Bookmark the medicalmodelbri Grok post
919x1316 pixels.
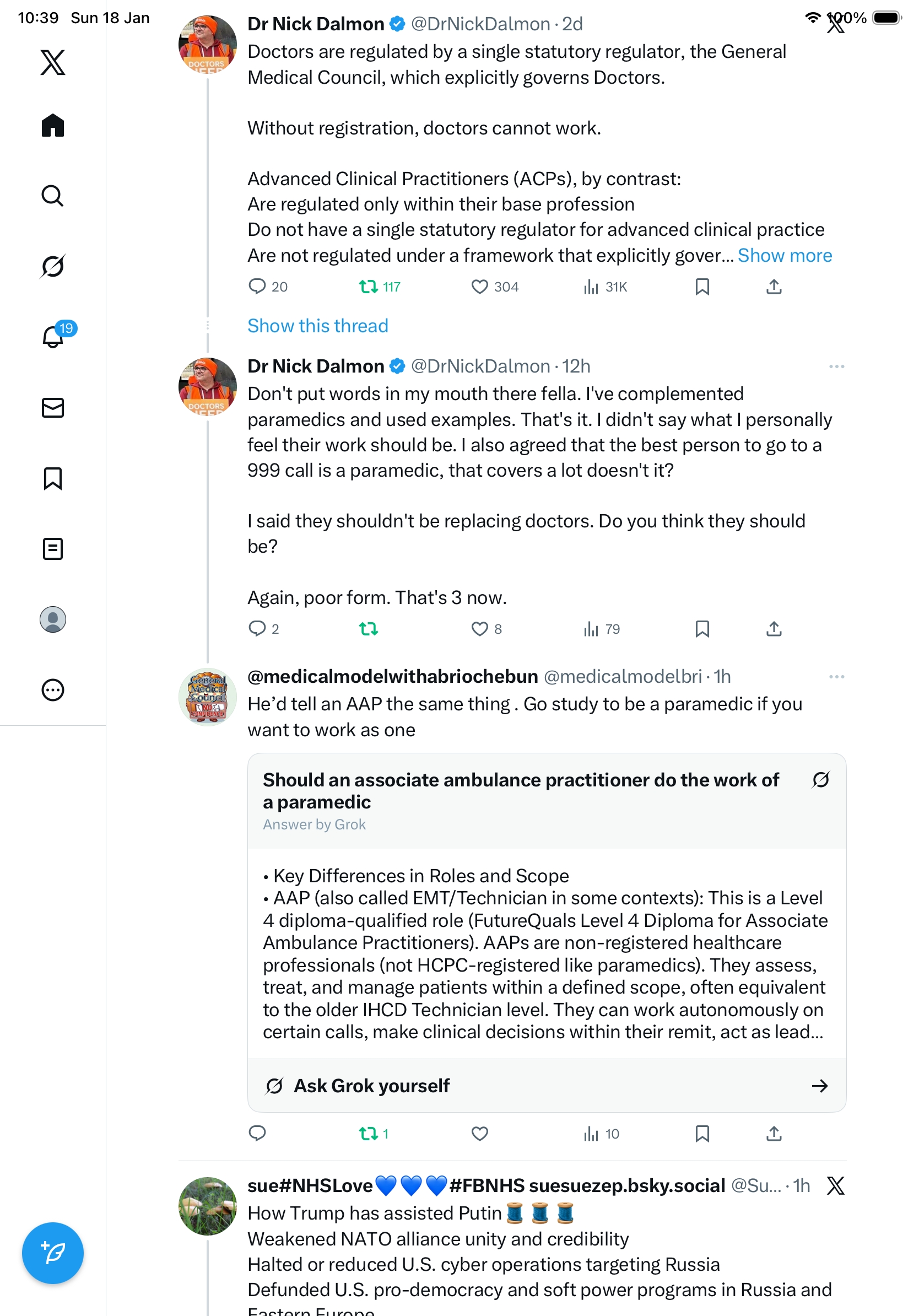coord(702,1133)
